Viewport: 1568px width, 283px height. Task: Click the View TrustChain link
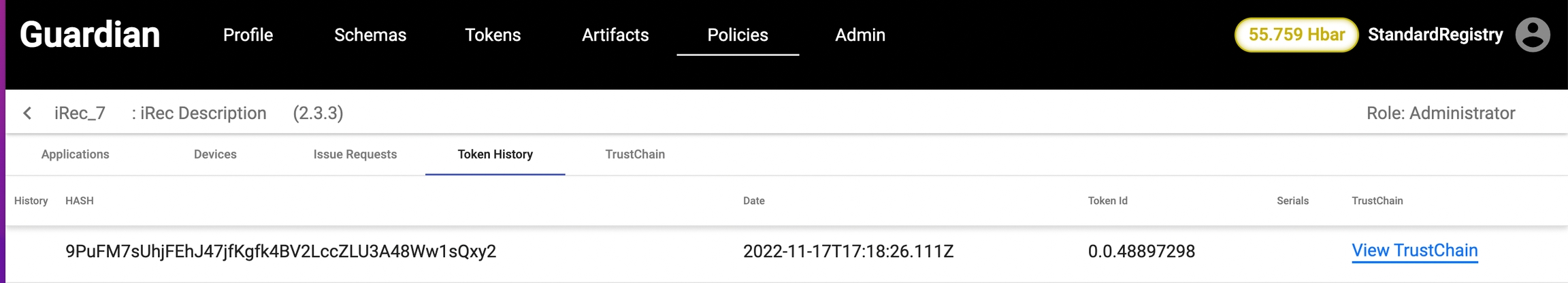click(1414, 251)
